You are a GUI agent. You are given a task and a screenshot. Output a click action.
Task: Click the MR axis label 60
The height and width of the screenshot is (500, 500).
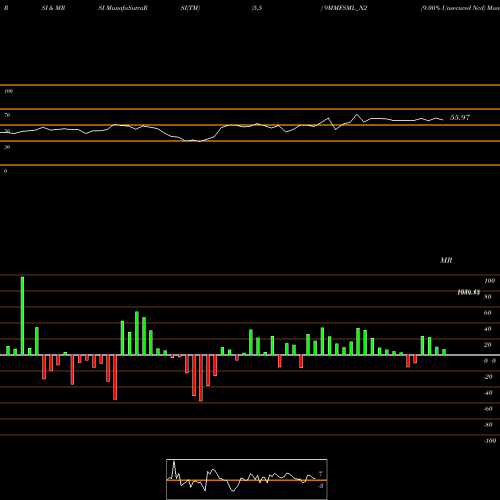point(488,313)
